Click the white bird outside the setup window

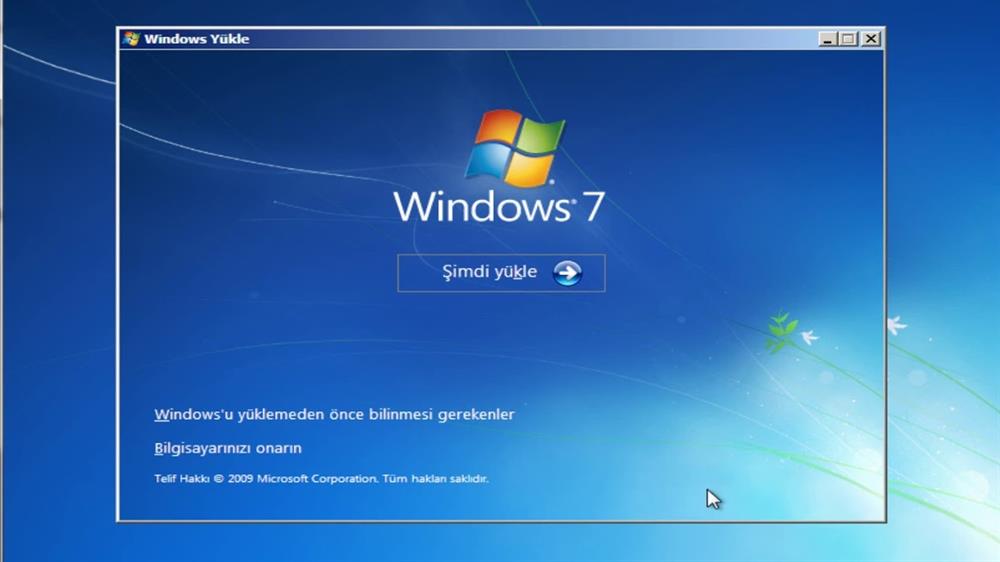pos(896,325)
